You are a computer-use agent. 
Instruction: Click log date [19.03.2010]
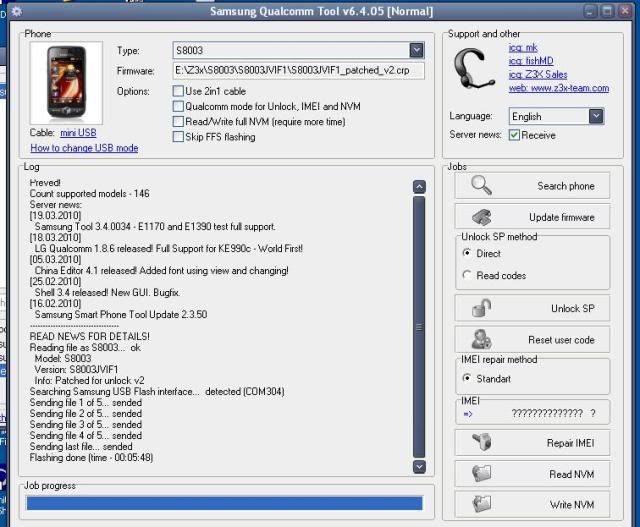55,216
